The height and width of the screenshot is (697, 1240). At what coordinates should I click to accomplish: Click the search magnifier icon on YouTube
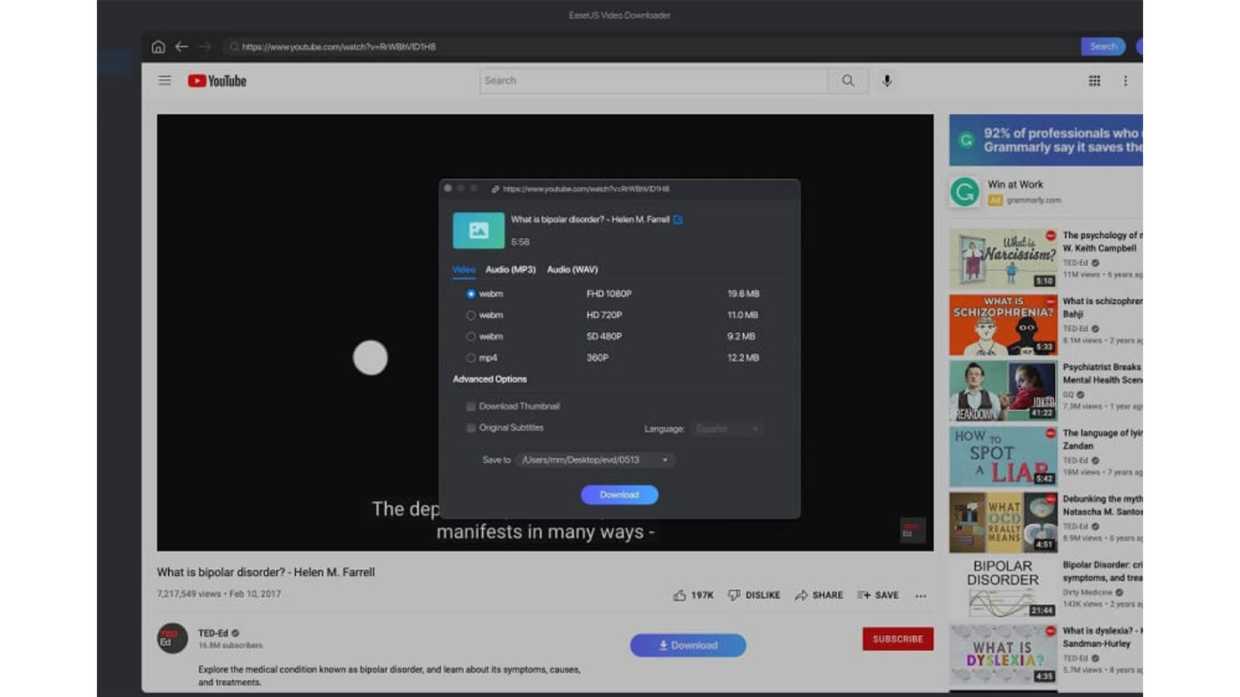tap(848, 80)
